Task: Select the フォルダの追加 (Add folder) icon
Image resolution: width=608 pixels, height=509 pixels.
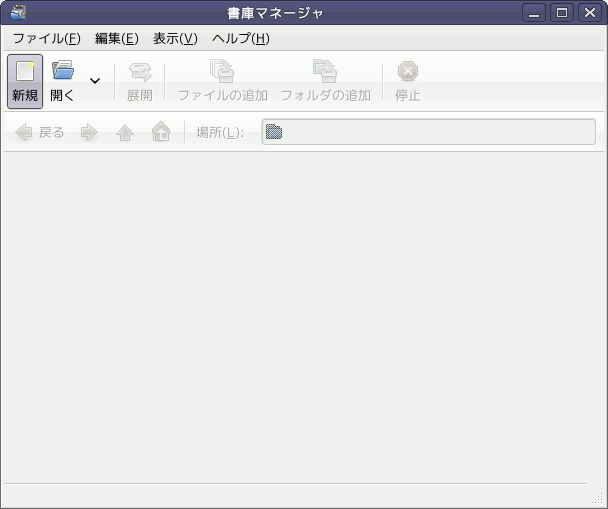Action: pos(325,72)
